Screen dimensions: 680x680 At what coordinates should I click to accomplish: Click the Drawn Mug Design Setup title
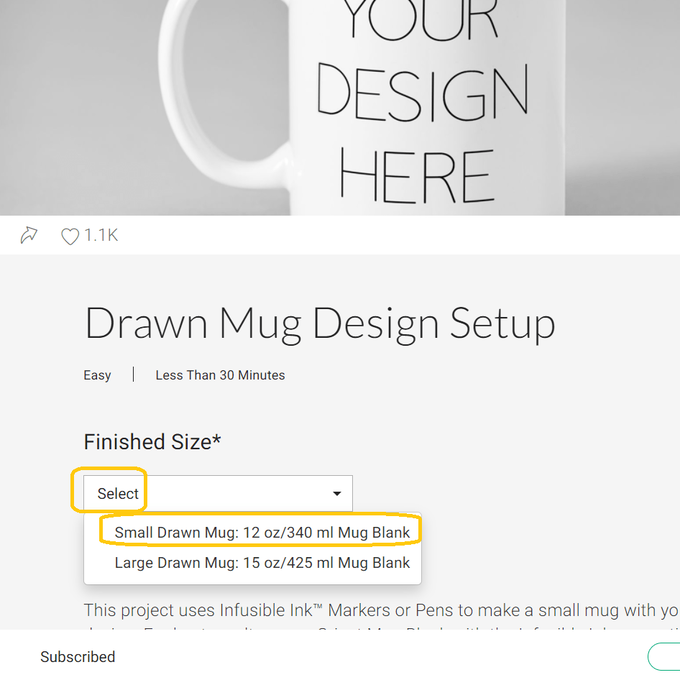click(319, 324)
